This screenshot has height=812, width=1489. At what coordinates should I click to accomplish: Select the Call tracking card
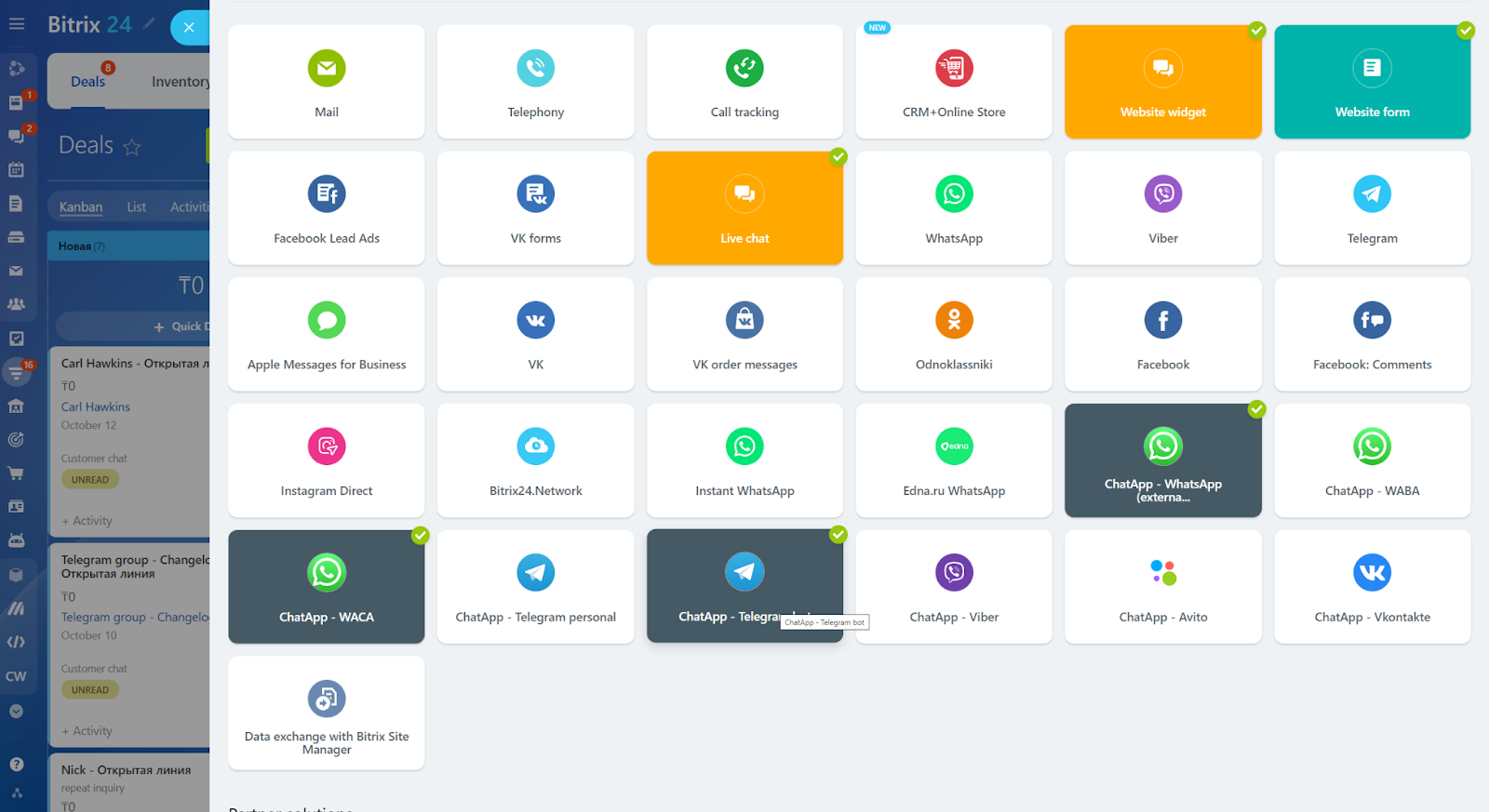pyautogui.click(x=744, y=82)
